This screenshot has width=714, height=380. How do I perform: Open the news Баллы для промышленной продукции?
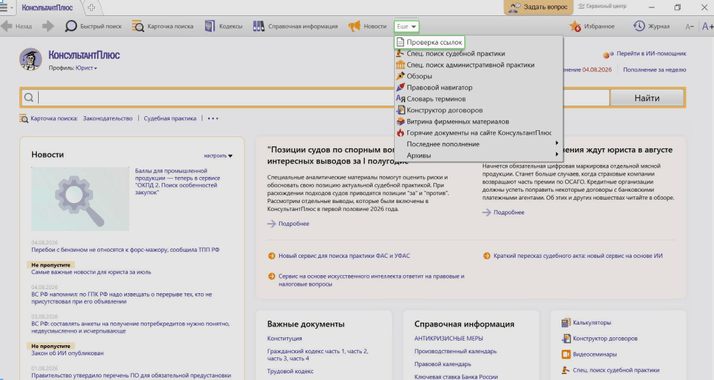pos(178,182)
